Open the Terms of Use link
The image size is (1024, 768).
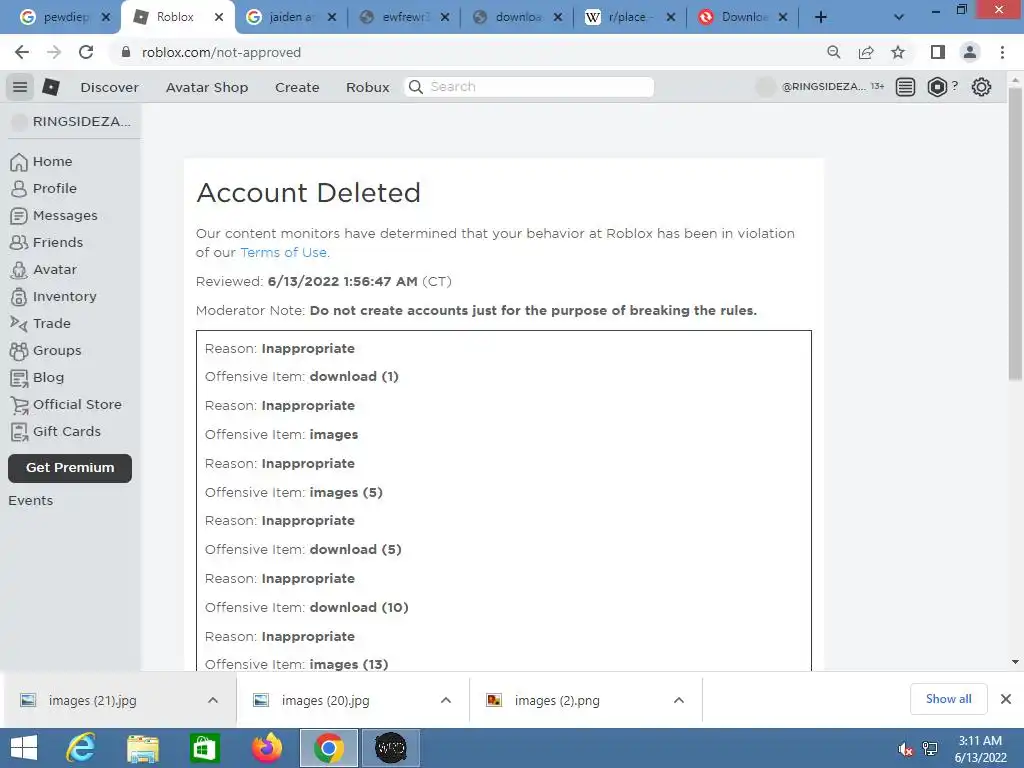click(284, 252)
